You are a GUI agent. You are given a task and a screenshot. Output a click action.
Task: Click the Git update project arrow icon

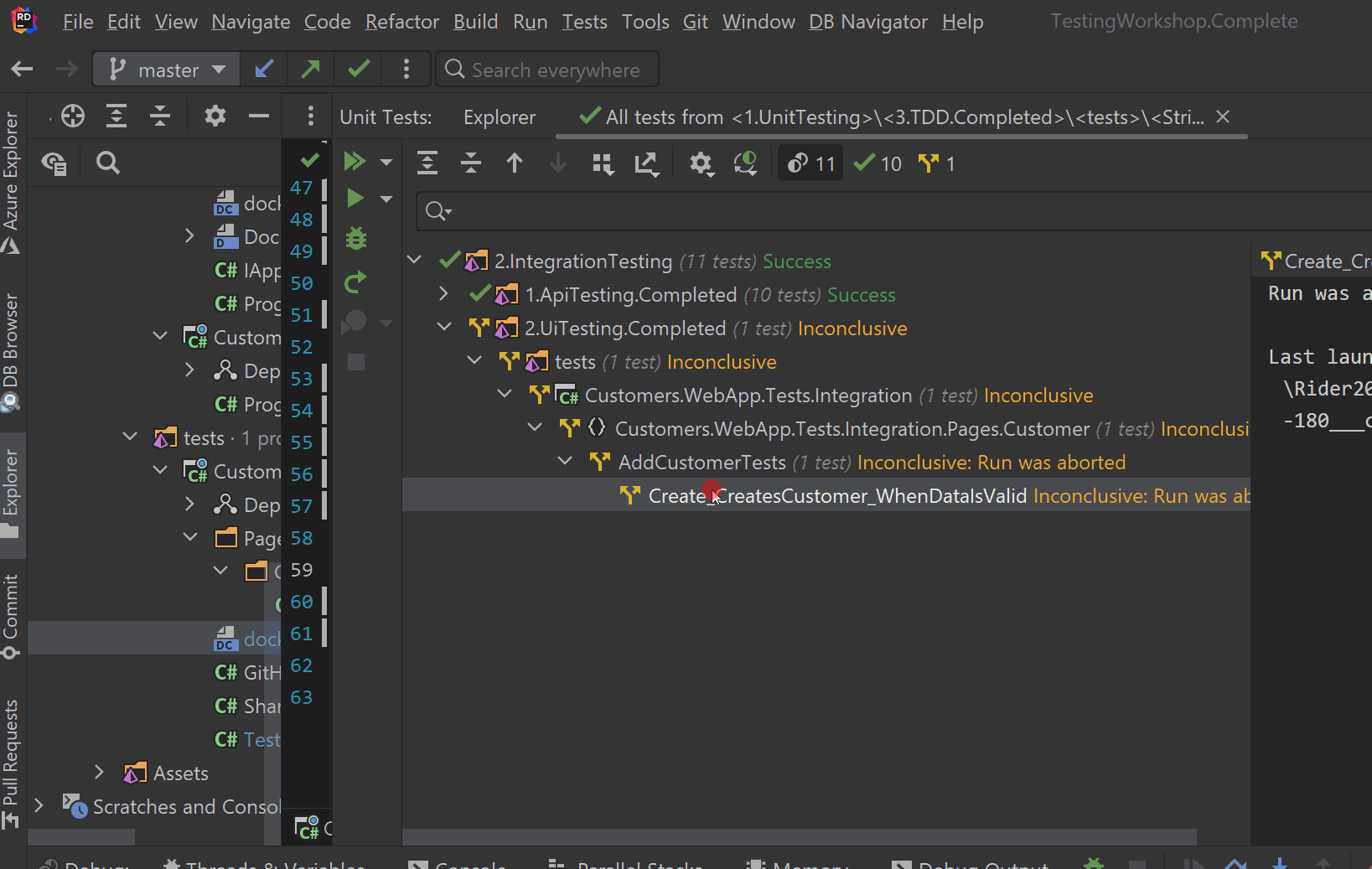[264, 70]
